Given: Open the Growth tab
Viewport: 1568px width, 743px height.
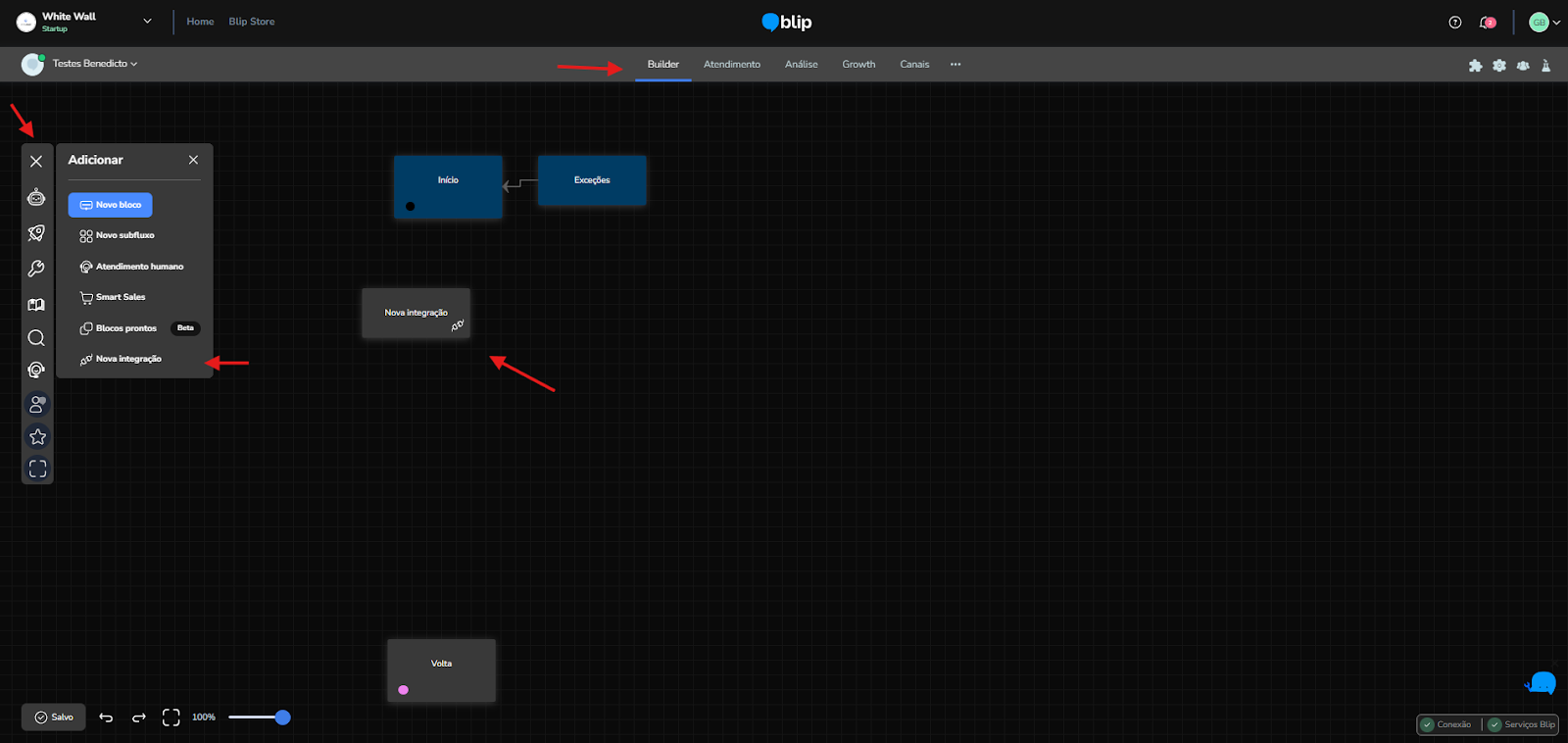Looking at the screenshot, I should 858,65.
